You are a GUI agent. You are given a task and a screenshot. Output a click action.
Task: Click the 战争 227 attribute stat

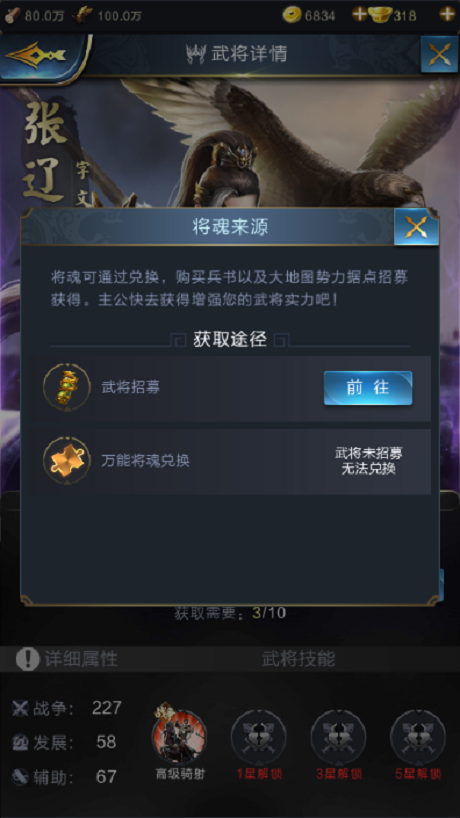[x=67, y=708]
